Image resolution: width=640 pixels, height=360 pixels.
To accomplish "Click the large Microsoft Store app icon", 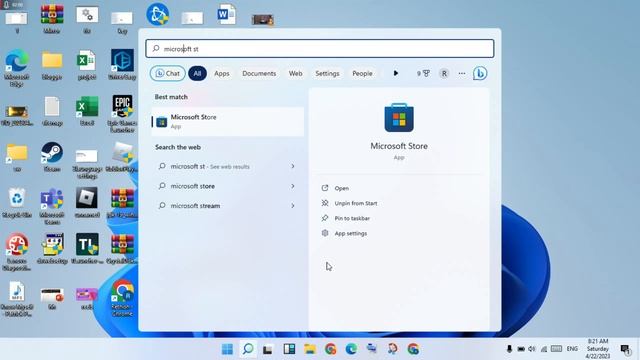I will [x=399, y=118].
